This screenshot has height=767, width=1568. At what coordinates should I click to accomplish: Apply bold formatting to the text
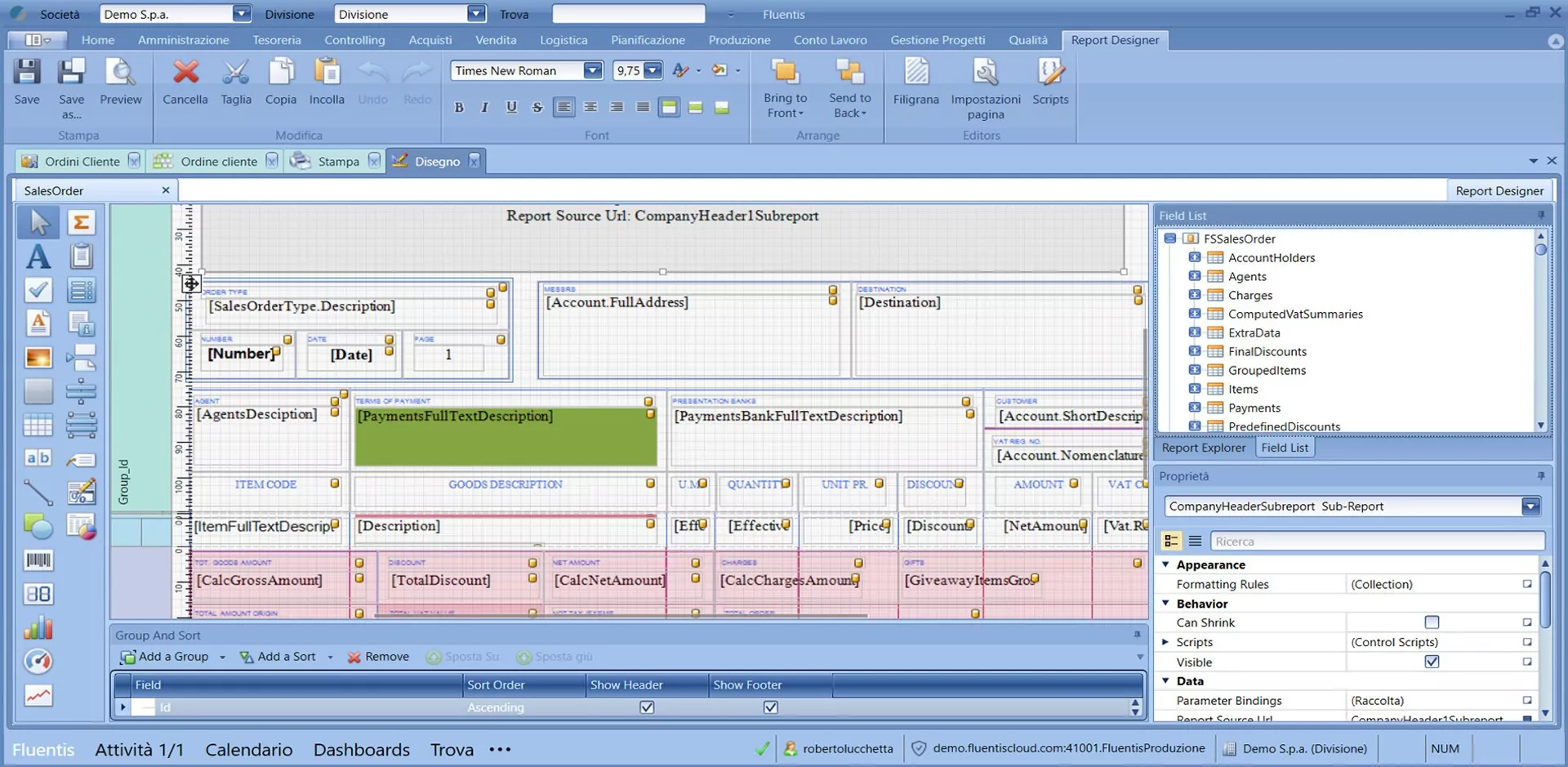[x=458, y=107]
